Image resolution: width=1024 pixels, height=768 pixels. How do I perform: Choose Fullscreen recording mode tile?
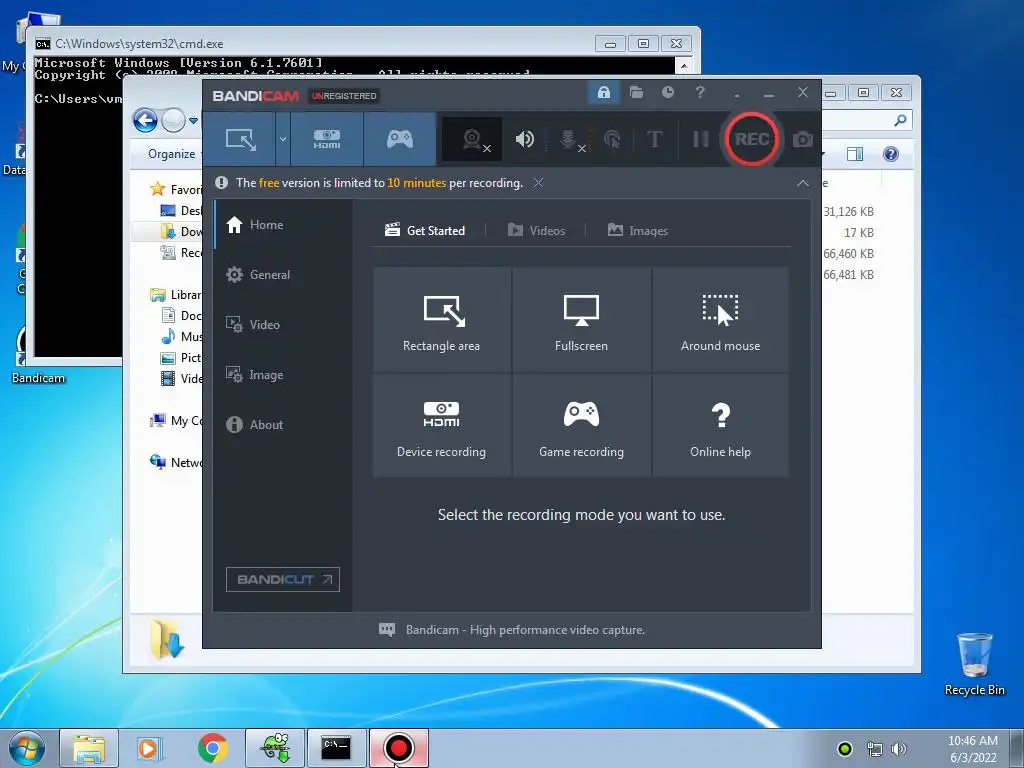coord(581,319)
